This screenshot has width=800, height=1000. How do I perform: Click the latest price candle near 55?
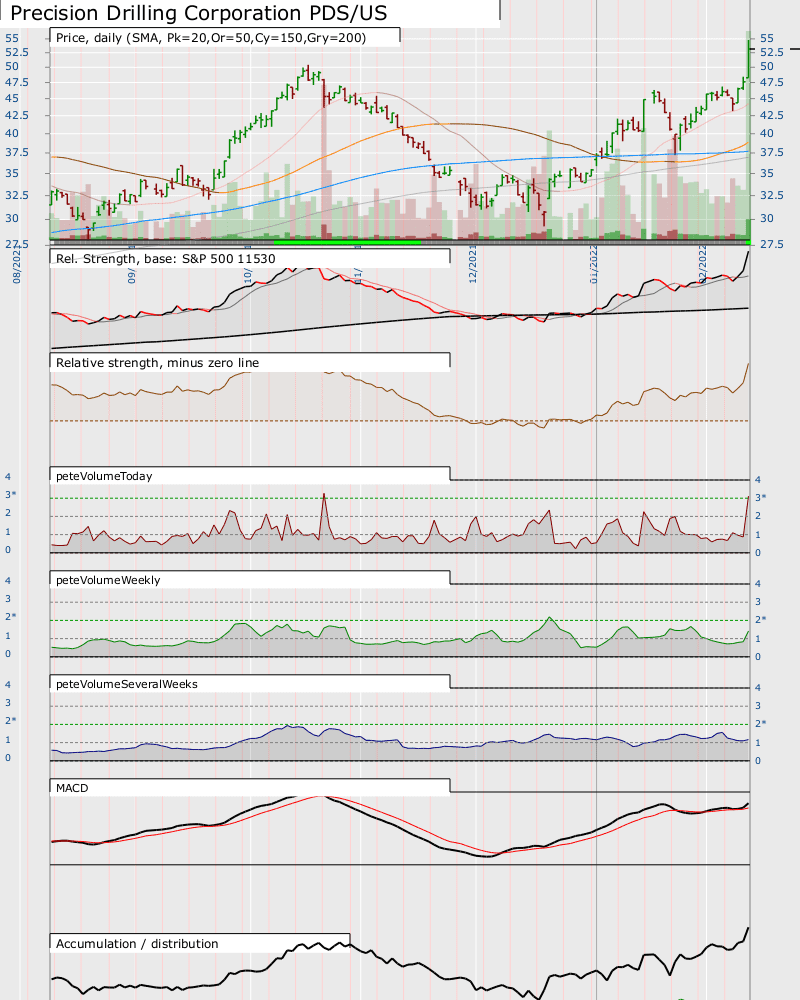748,57
